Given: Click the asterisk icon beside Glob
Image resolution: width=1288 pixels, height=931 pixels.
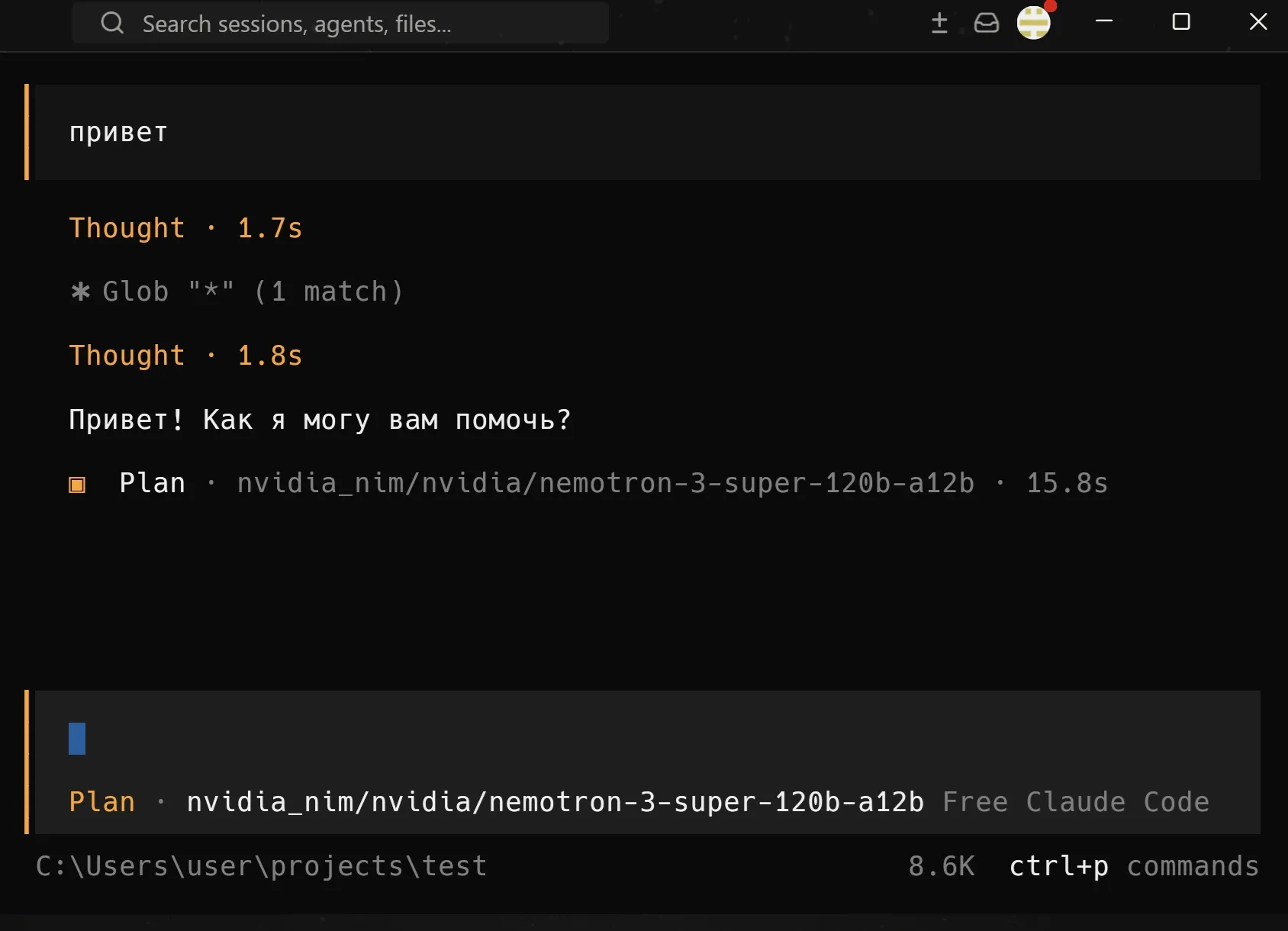Looking at the screenshot, I should (x=80, y=292).
